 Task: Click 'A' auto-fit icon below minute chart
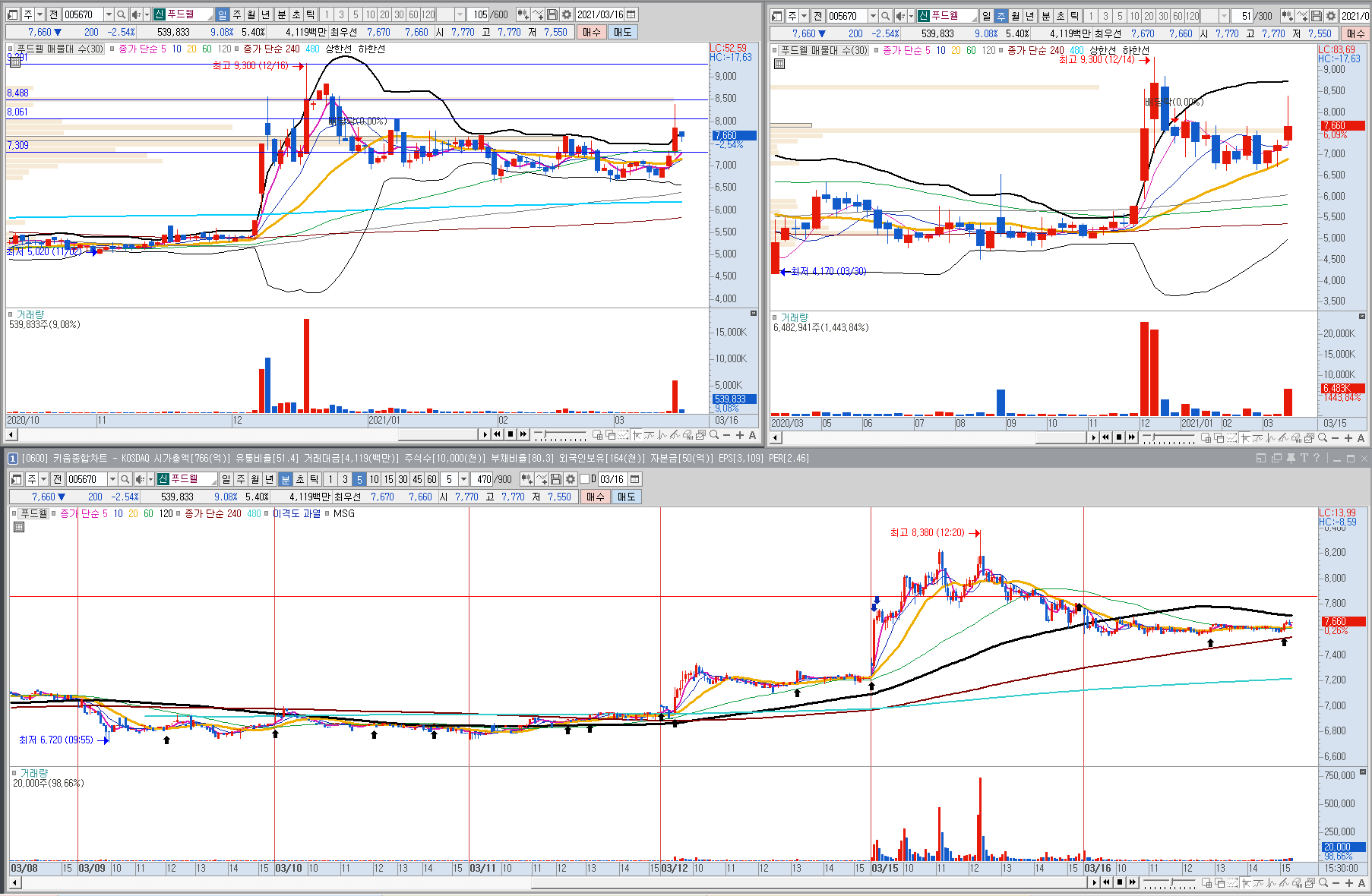coord(1361,883)
